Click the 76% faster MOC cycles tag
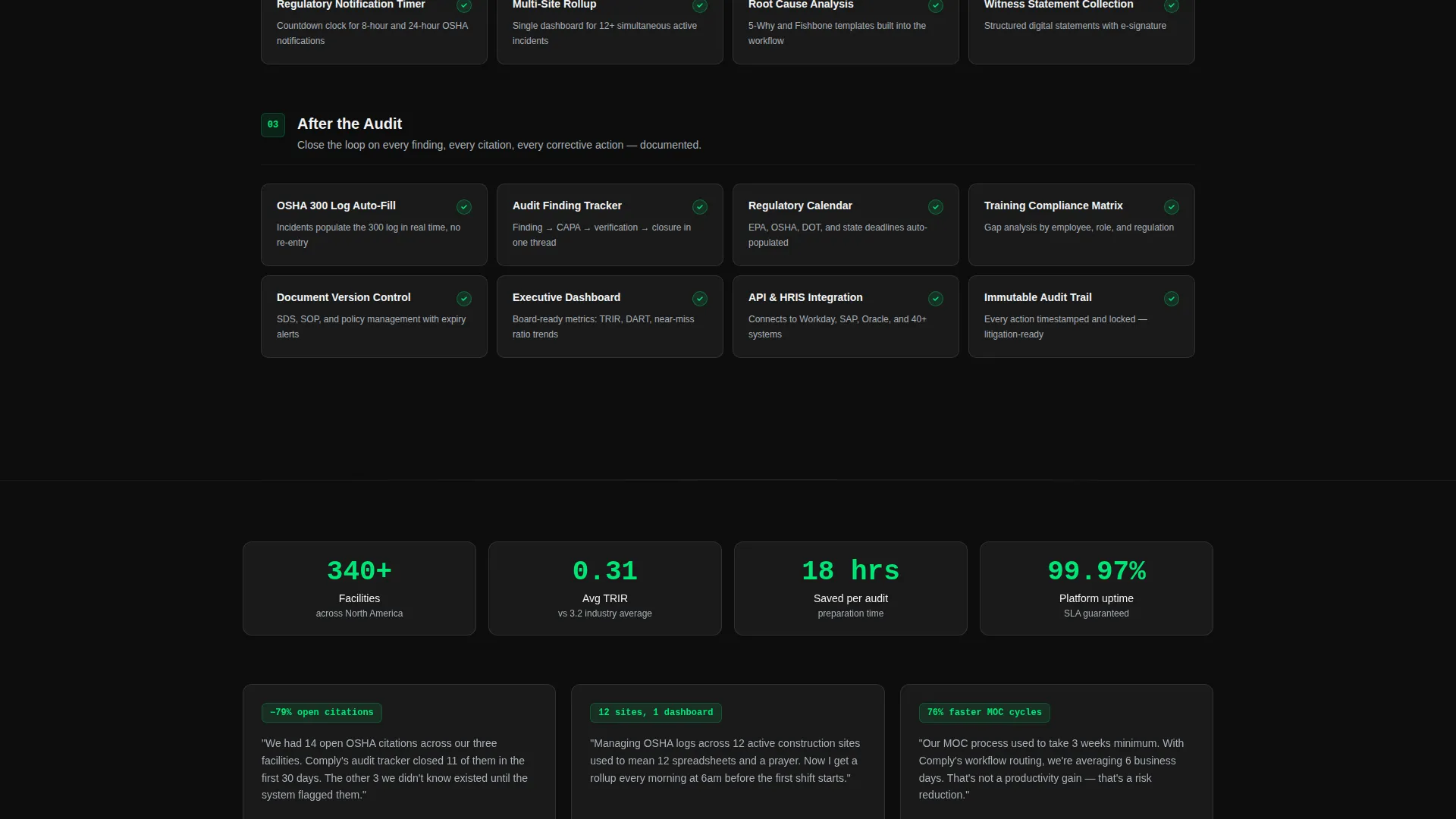The height and width of the screenshot is (819, 1456). (x=984, y=713)
